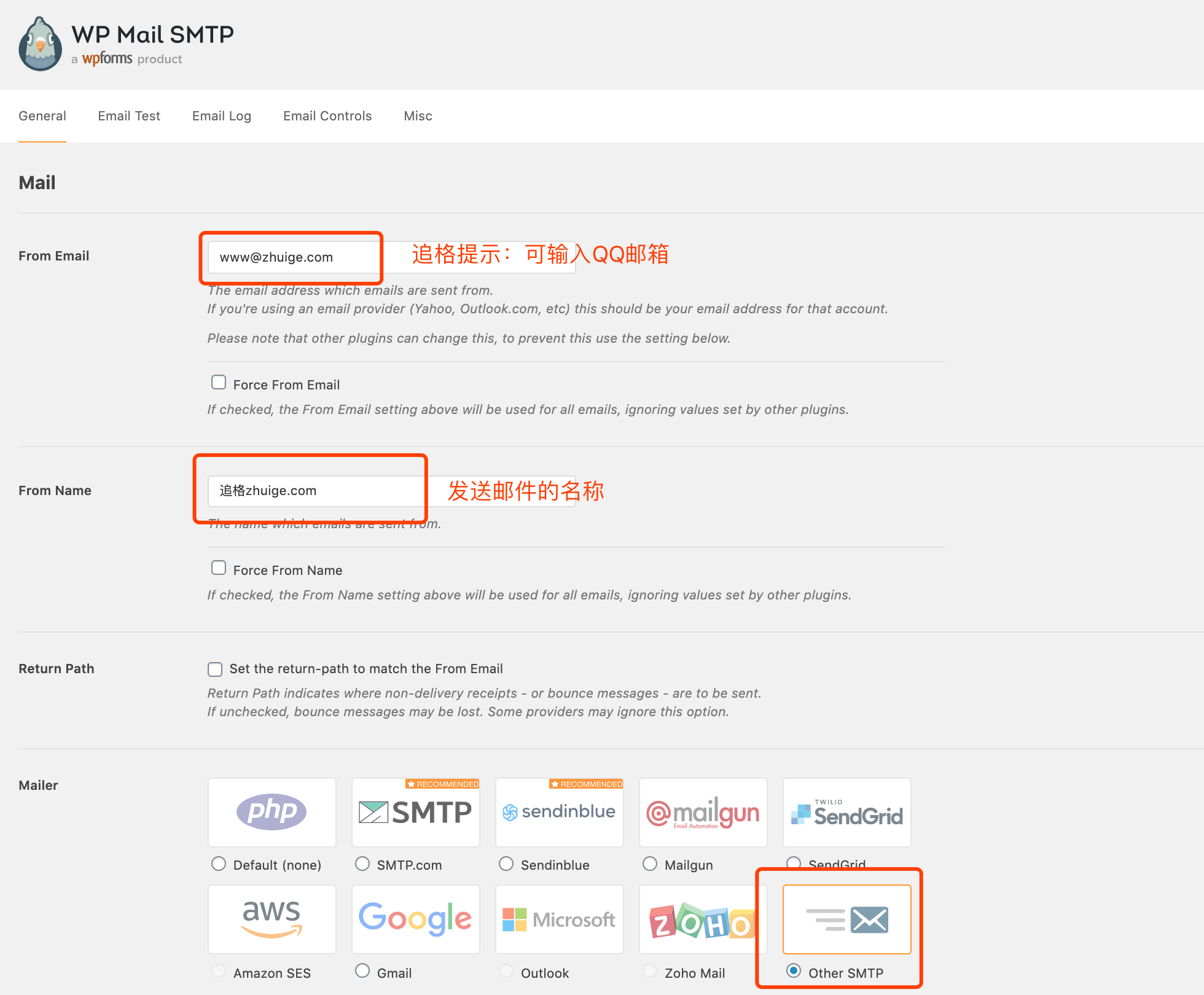Choose the Mailgun radio button

point(650,864)
